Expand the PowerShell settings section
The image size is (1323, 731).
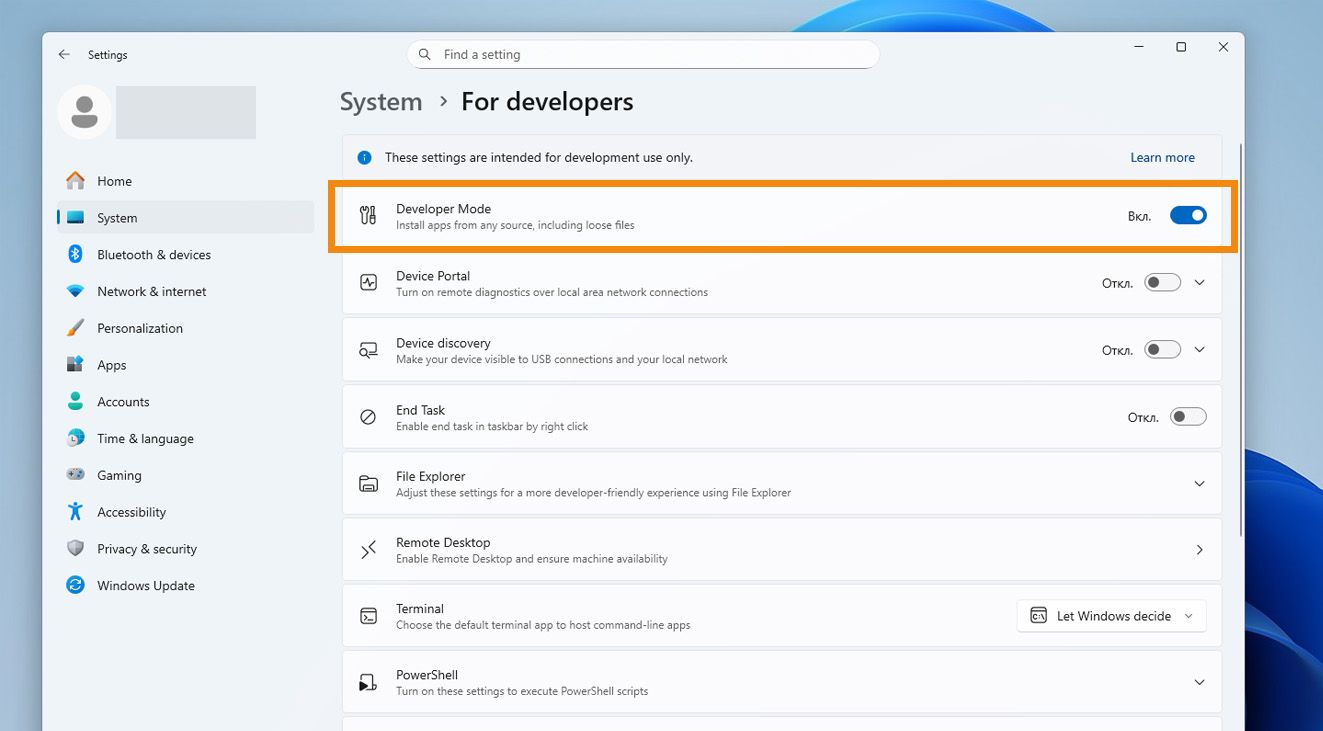pos(1199,682)
